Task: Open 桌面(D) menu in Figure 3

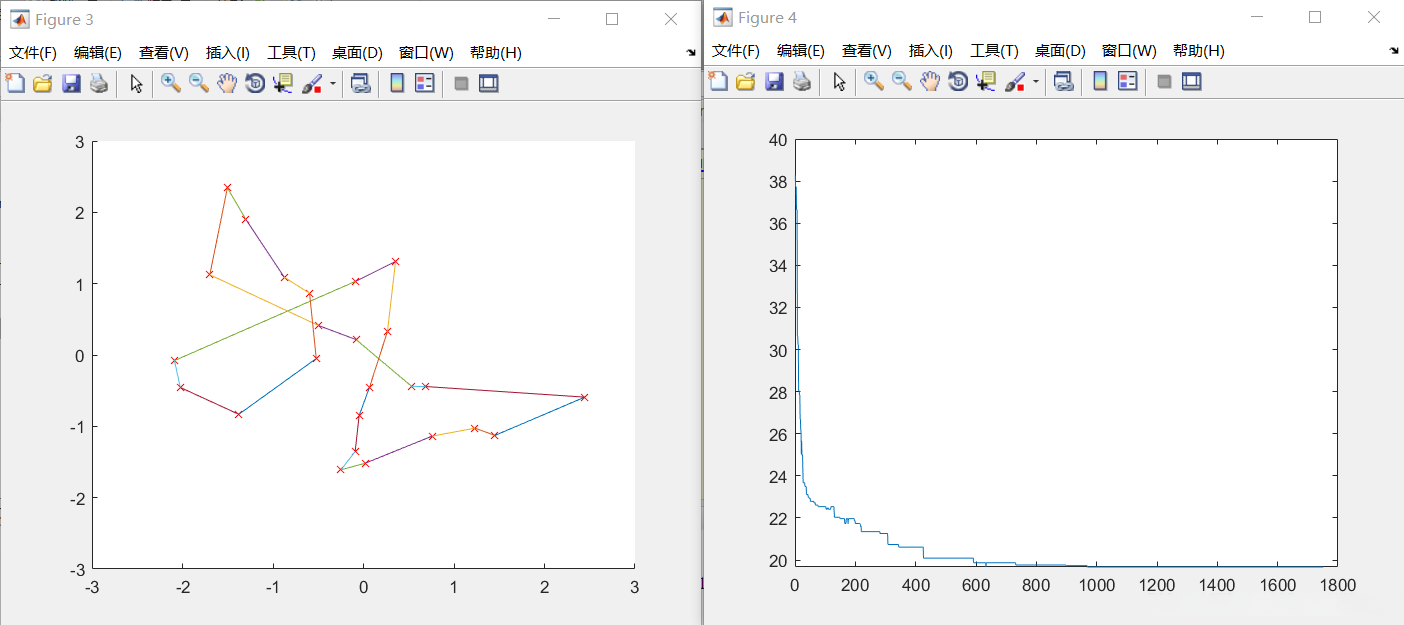Action: [x=357, y=52]
